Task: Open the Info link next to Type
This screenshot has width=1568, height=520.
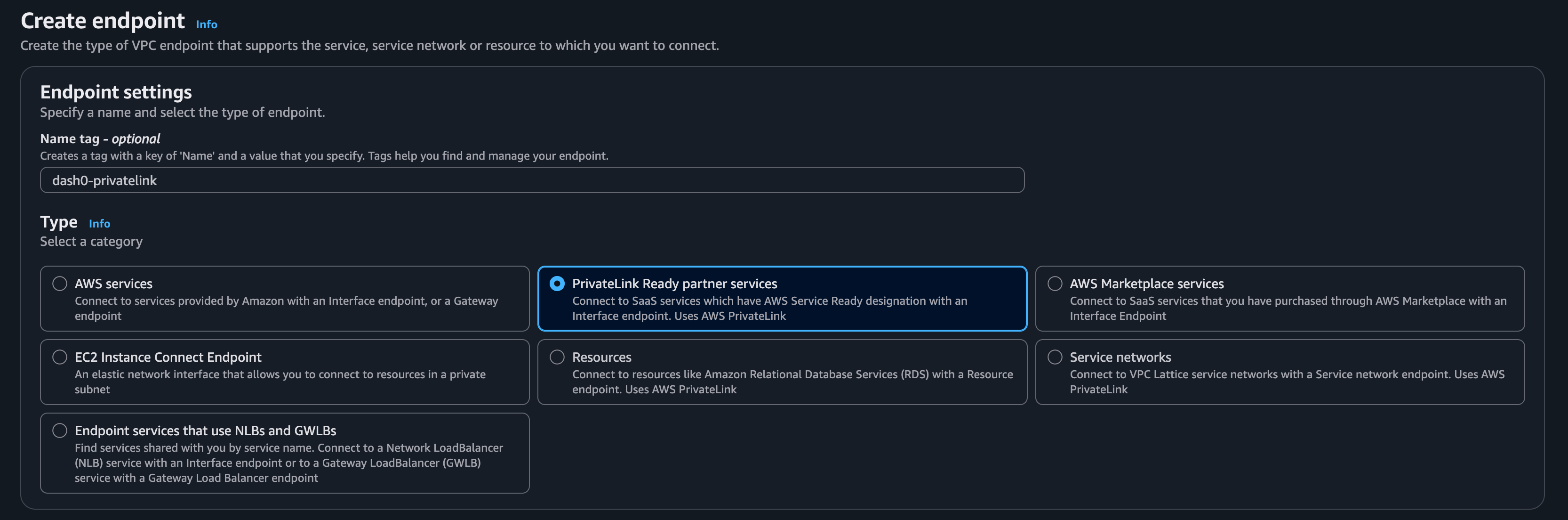Action: point(100,223)
